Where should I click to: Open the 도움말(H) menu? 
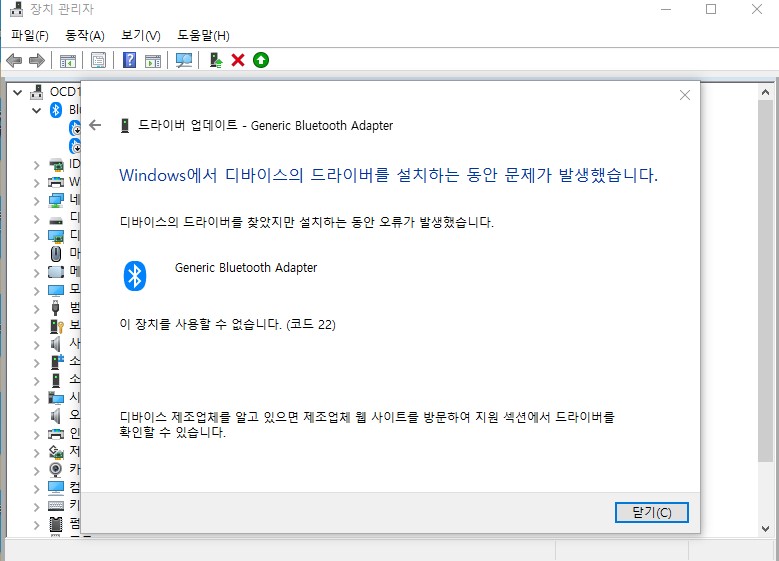click(x=204, y=36)
